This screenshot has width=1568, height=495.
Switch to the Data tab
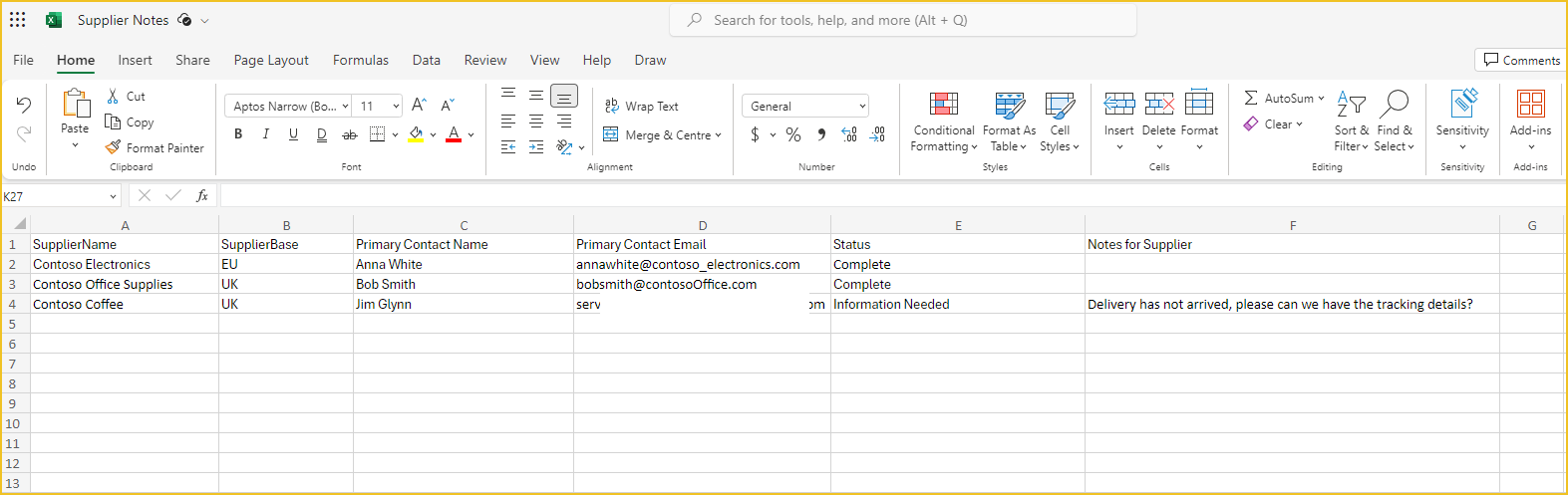click(427, 60)
